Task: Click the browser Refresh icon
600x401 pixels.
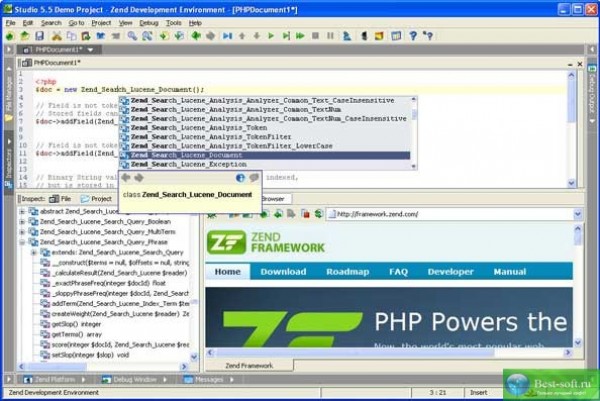Action: (x=318, y=214)
